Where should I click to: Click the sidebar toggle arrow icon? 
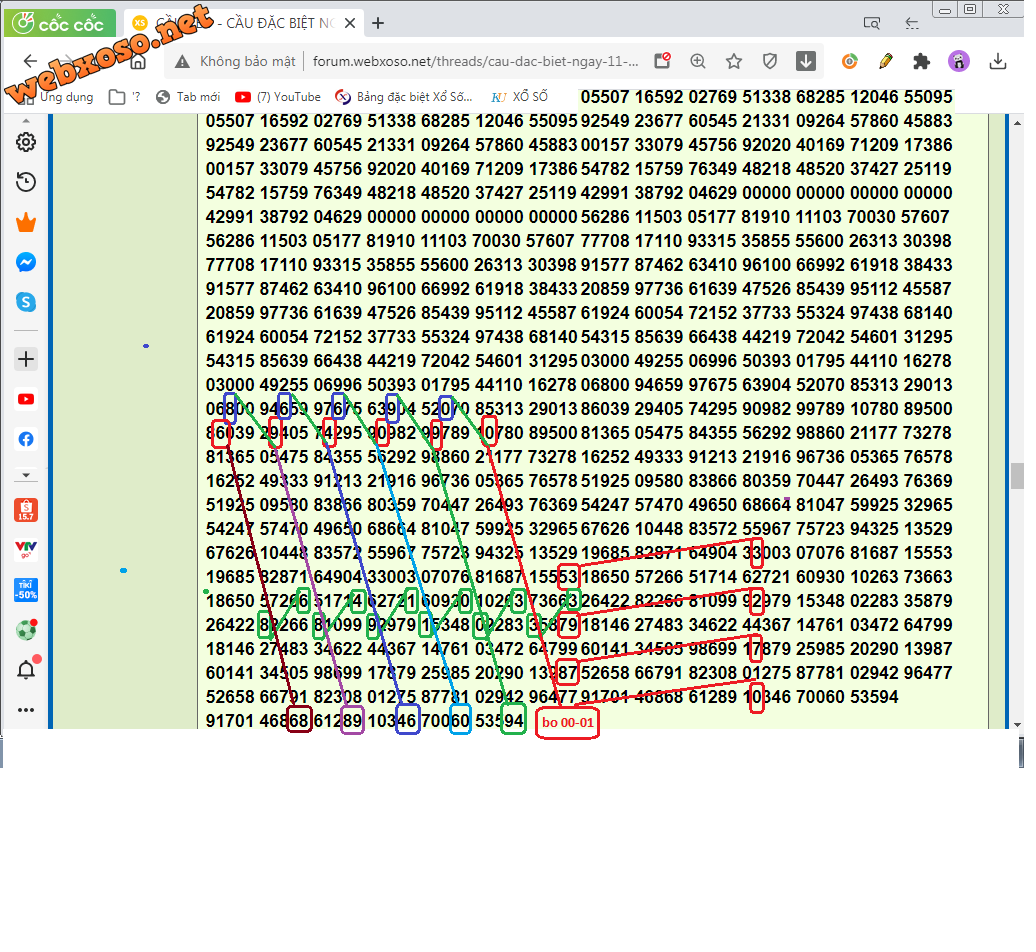(912, 24)
